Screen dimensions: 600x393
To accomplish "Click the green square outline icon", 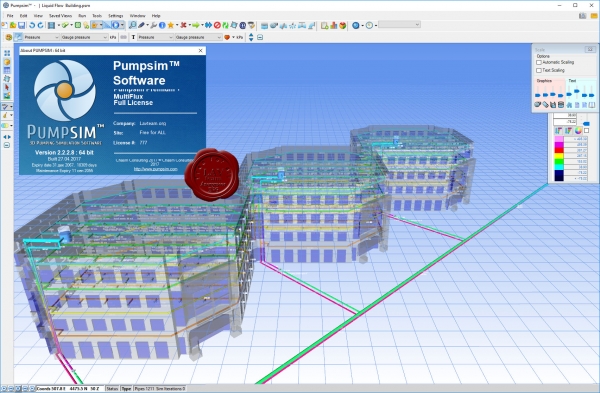I will tap(78, 25).
